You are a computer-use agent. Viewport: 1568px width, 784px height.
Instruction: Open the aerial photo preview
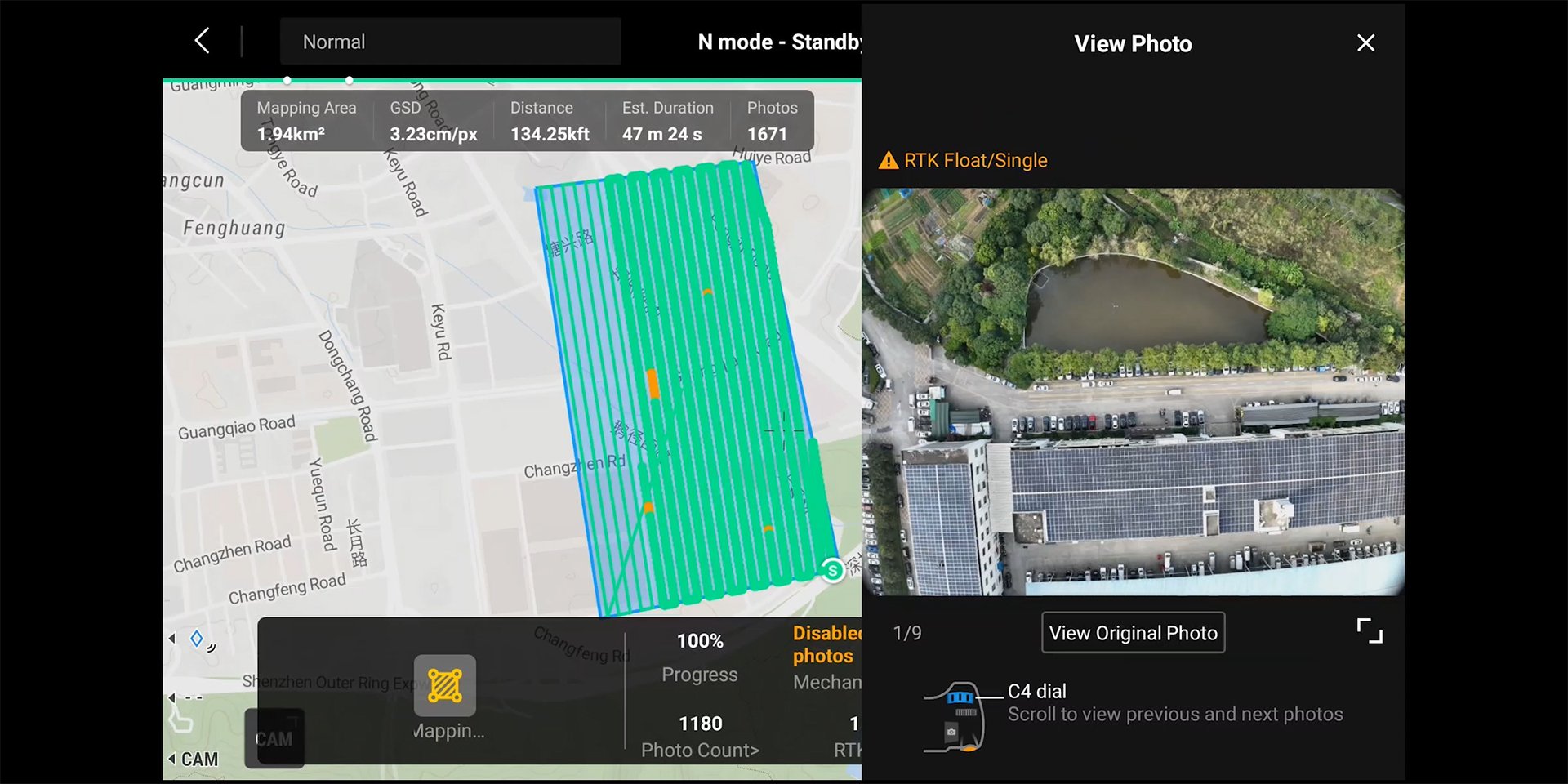[1133, 392]
